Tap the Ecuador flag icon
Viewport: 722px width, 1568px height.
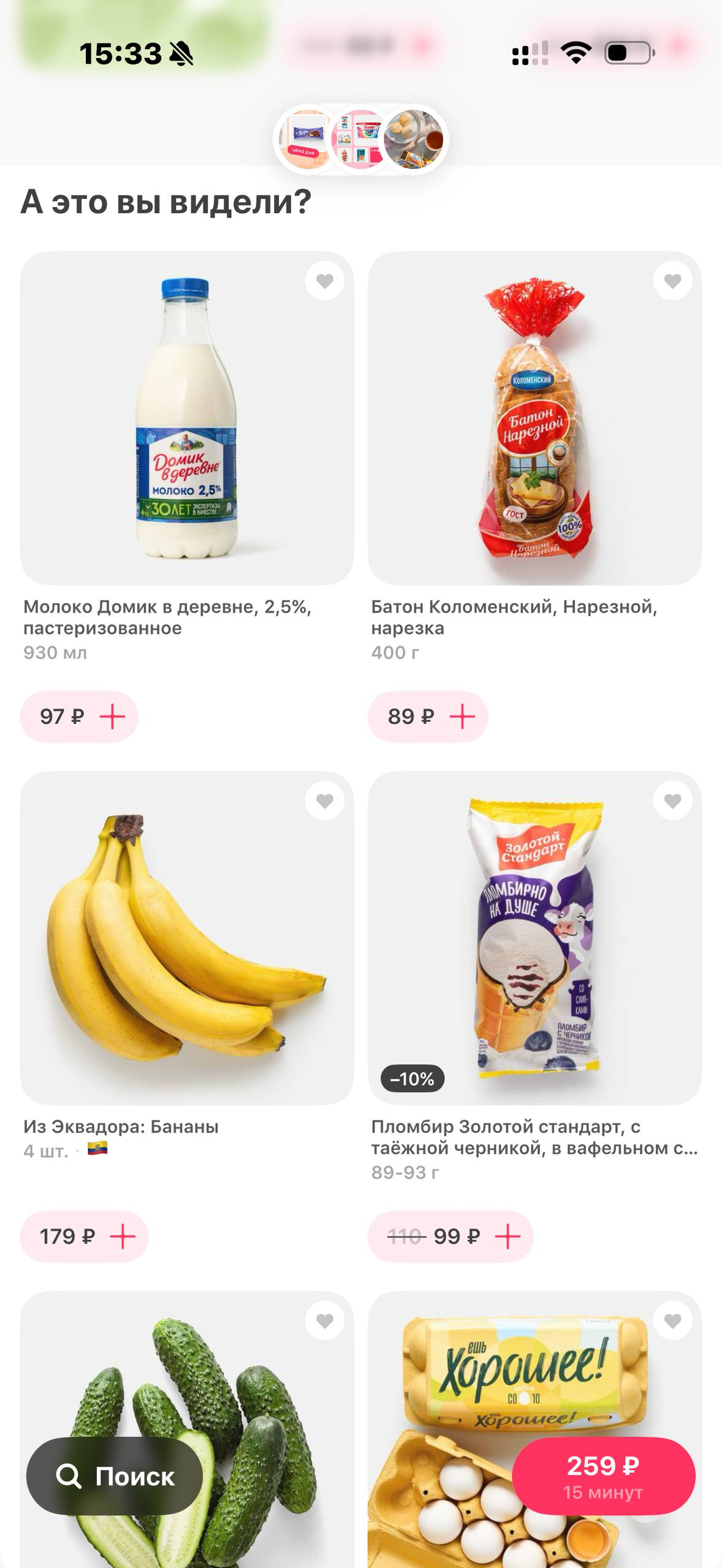click(x=97, y=1148)
